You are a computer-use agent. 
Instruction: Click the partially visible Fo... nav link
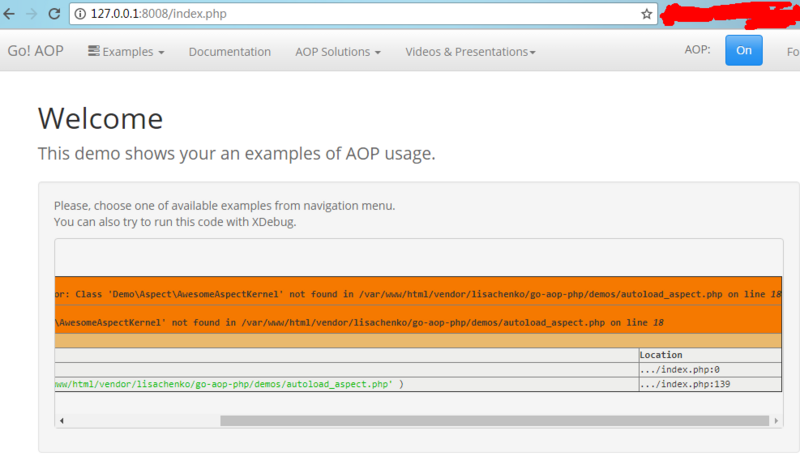792,51
